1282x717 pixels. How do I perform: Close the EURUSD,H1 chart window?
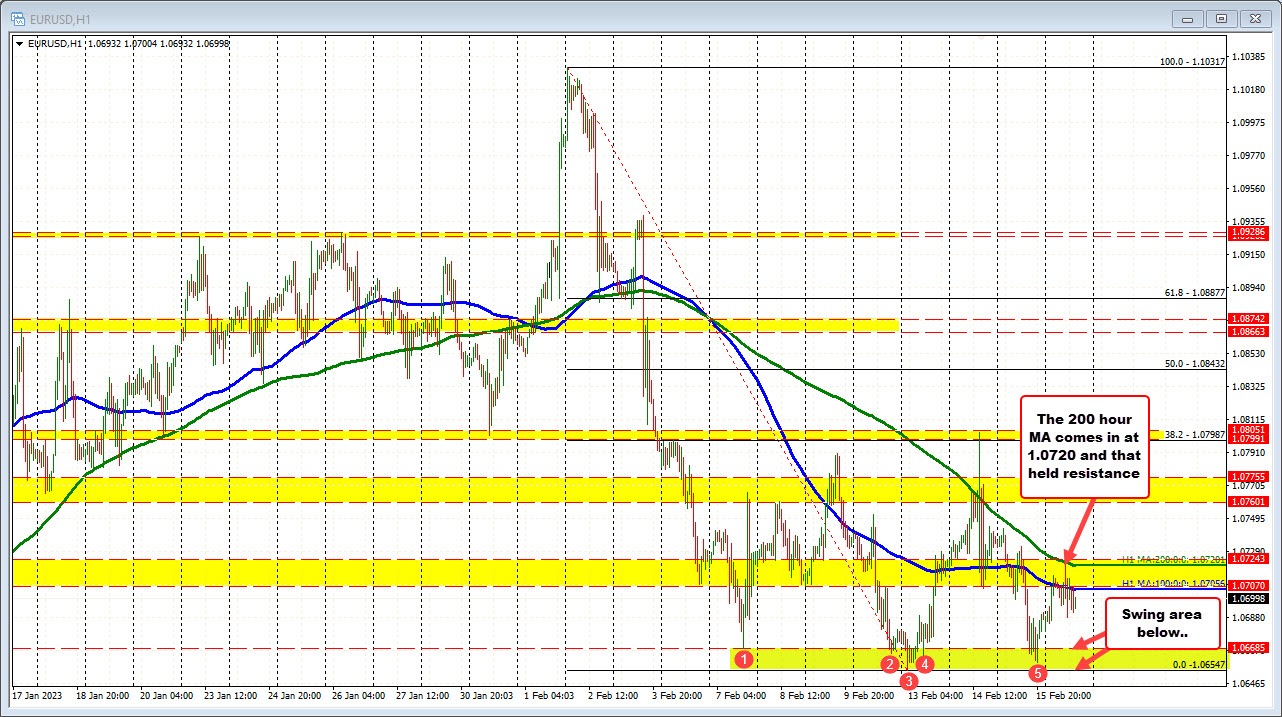[1251, 18]
